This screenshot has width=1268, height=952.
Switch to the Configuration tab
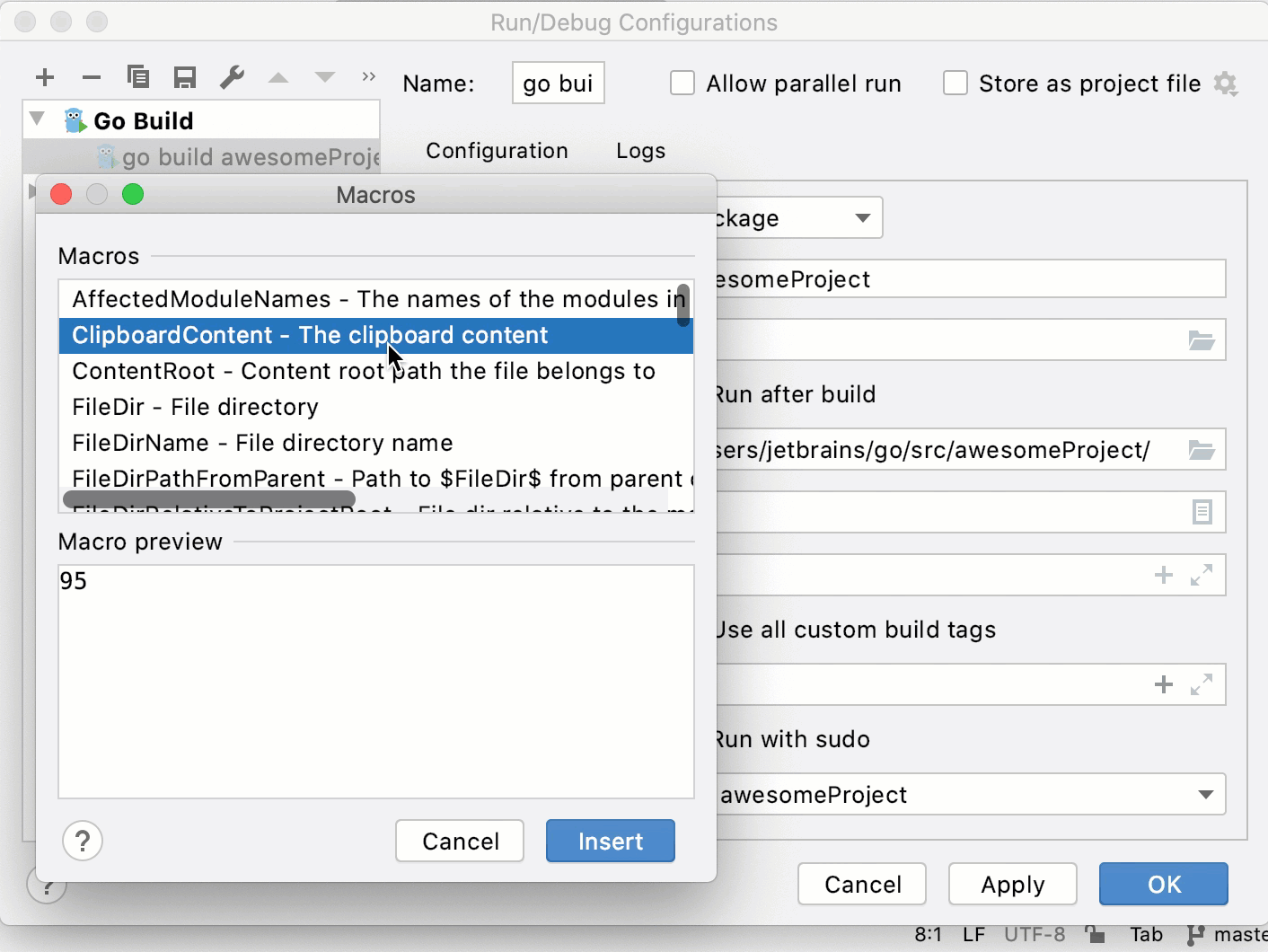497,150
